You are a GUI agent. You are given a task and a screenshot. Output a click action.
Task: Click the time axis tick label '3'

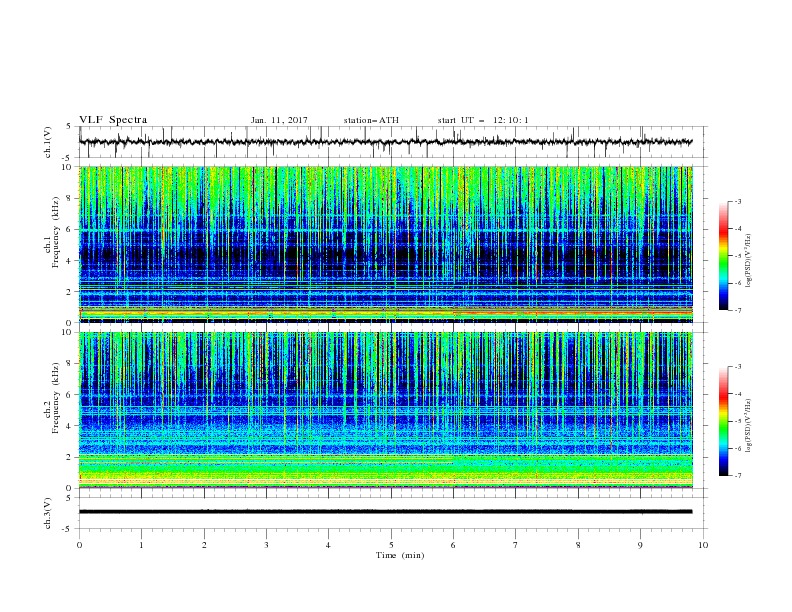[266, 545]
